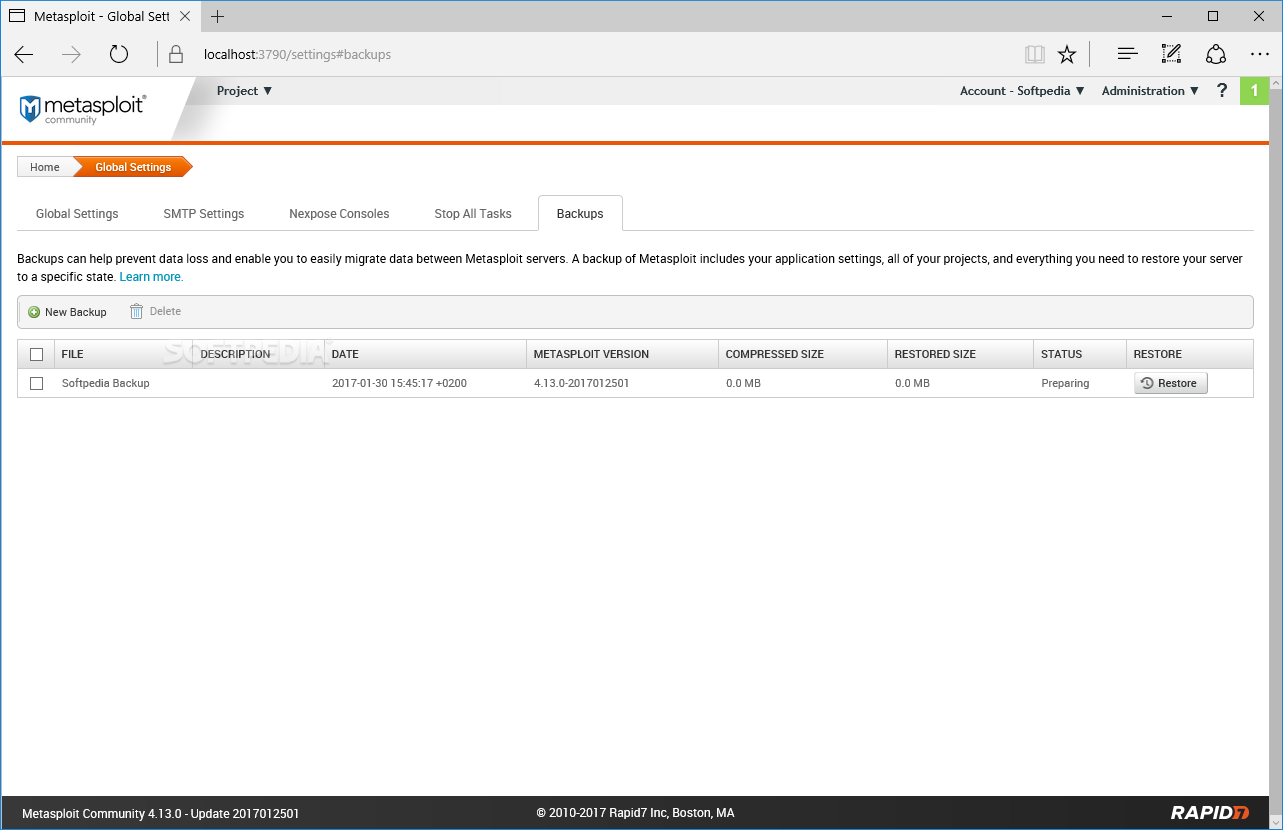Open the help question mark
The height and width of the screenshot is (830, 1283).
1221,90
